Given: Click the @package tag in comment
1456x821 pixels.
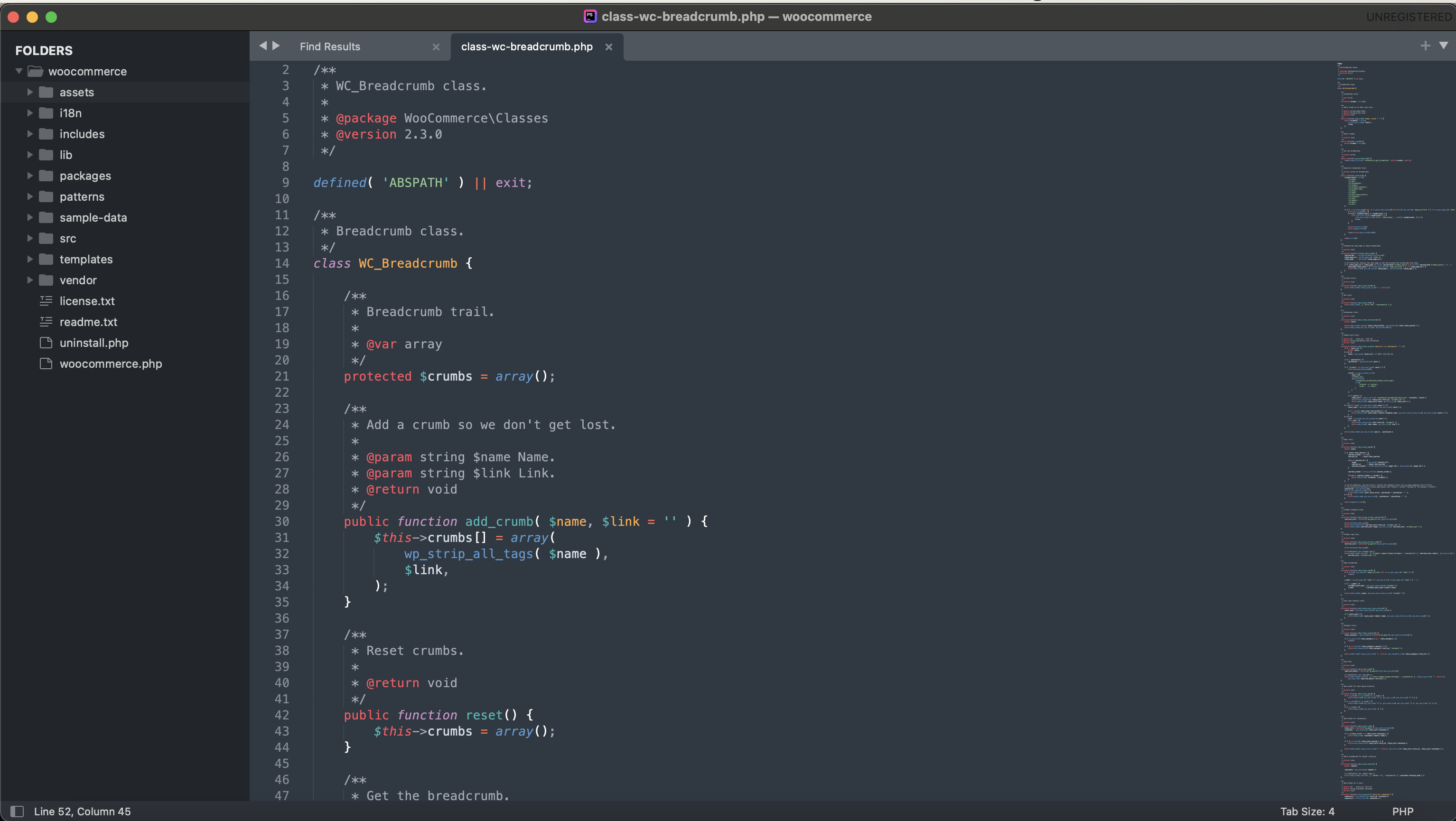Looking at the screenshot, I should point(366,118).
